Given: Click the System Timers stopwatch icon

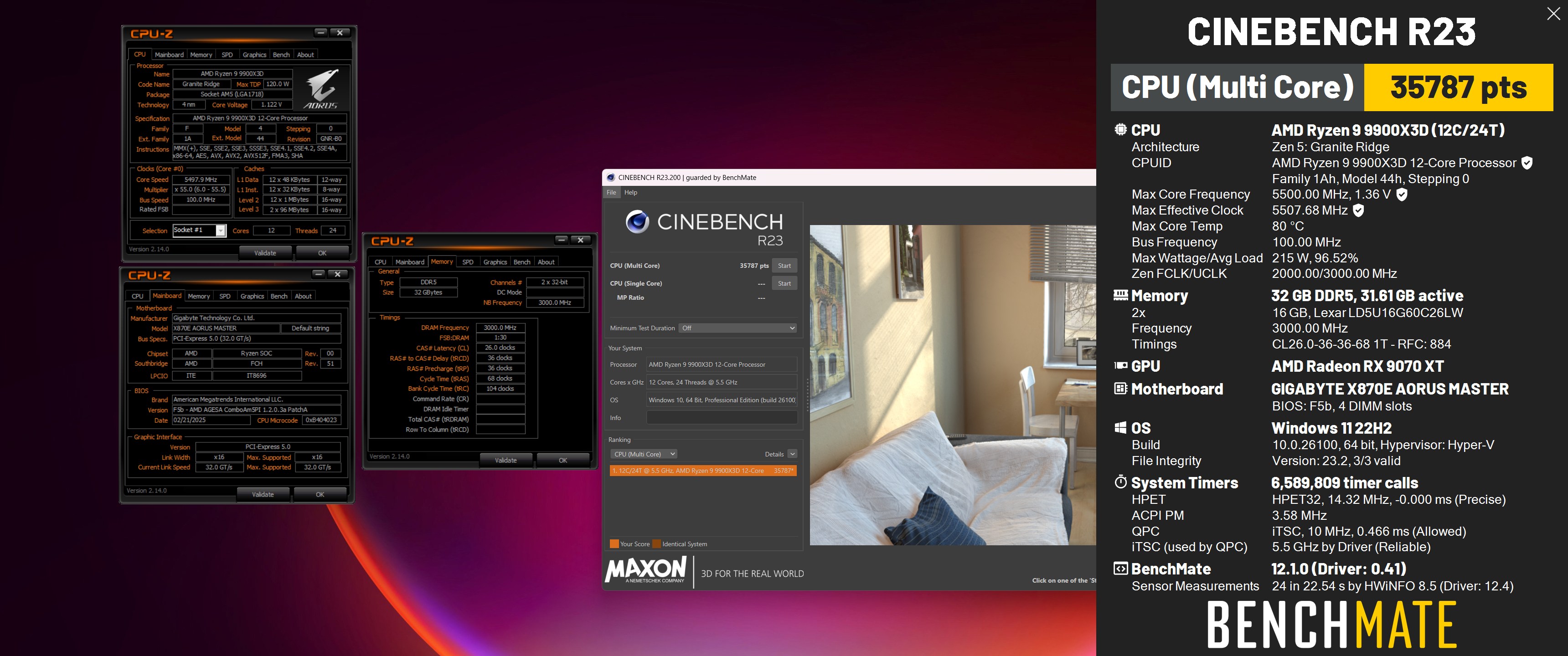Looking at the screenshot, I should coord(1120,482).
